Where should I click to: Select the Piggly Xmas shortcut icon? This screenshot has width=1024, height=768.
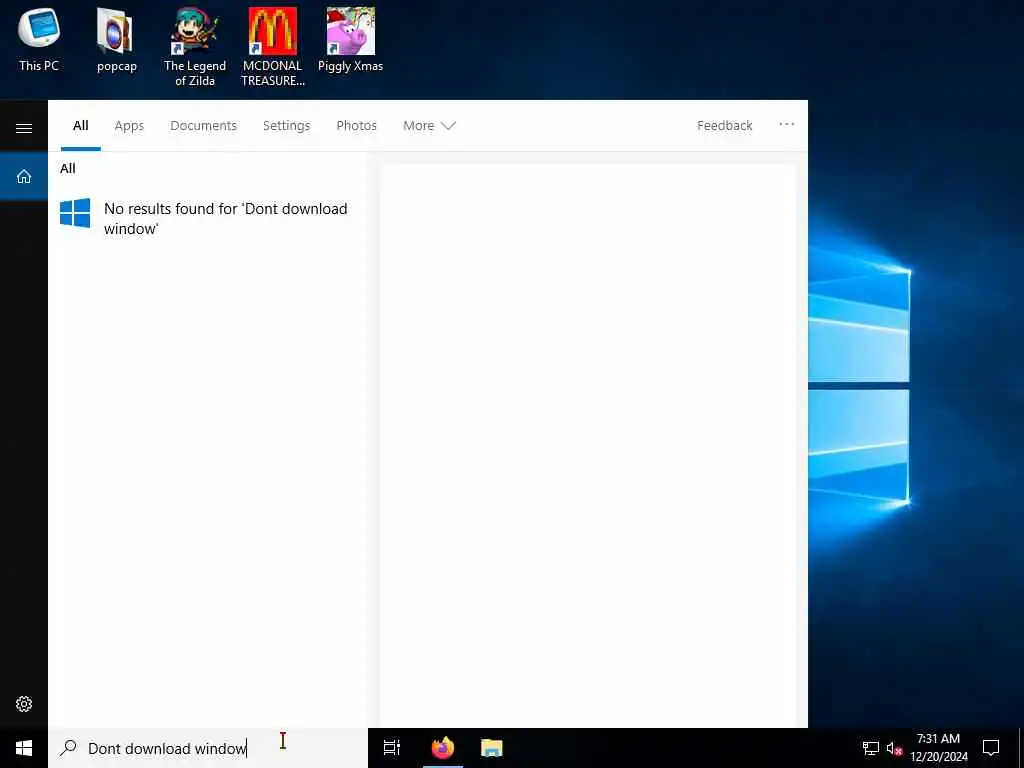pyautogui.click(x=351, y=39)
